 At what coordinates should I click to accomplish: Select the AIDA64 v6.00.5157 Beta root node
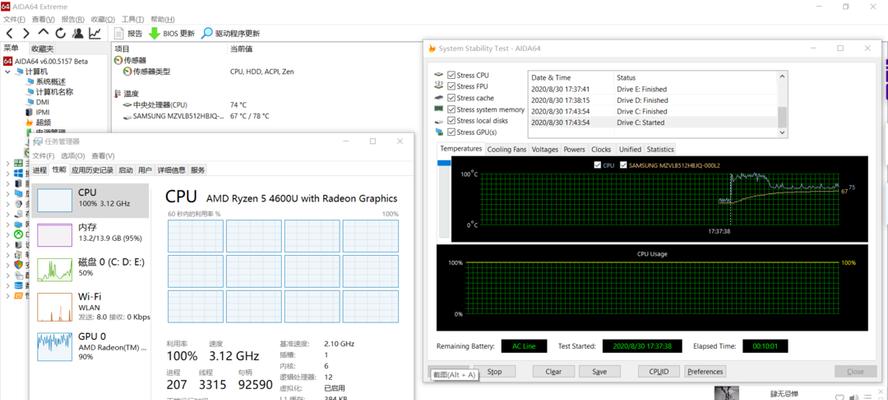tap(45, 61)
